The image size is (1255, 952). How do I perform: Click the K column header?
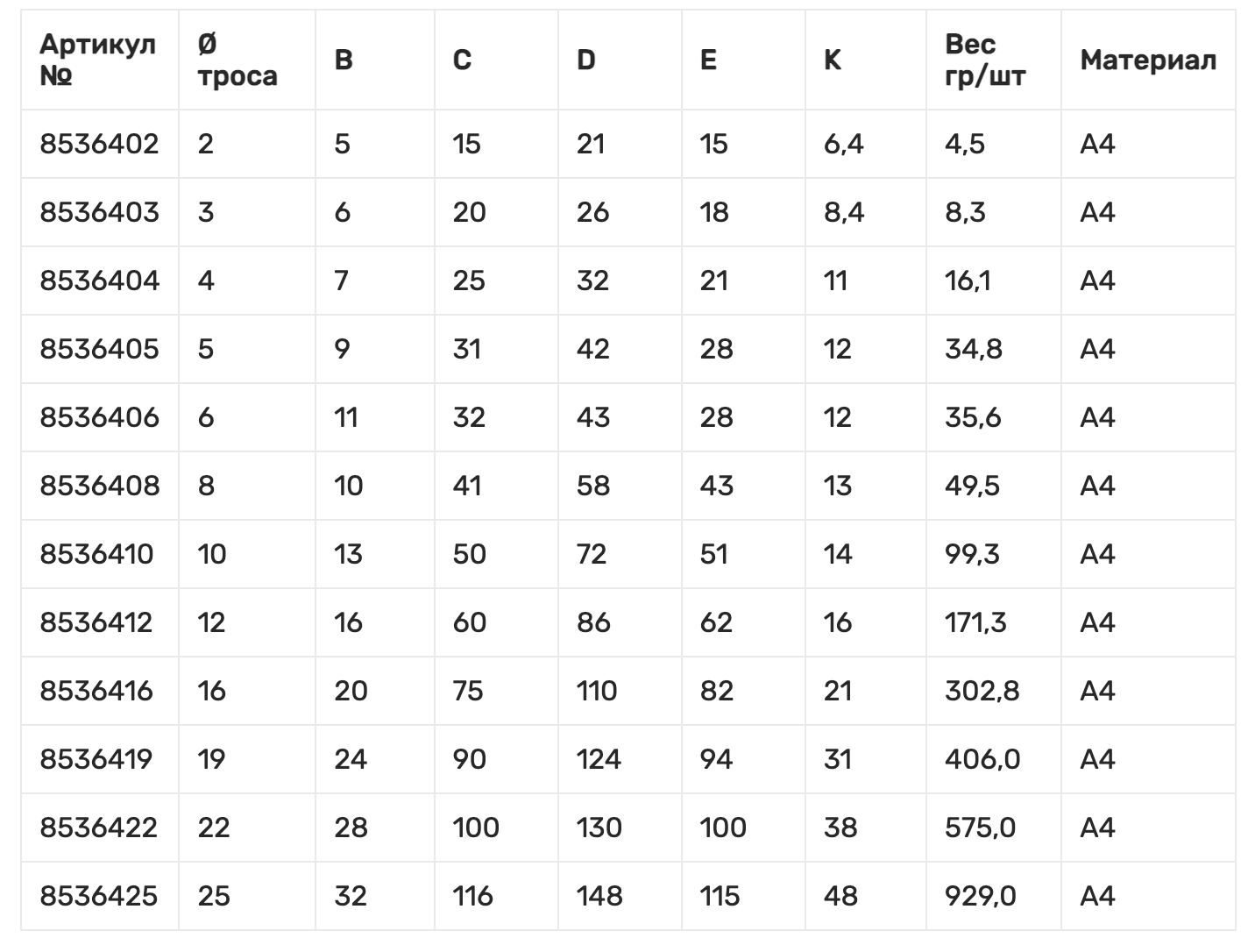pyautogui.click(x=833, y=60)
